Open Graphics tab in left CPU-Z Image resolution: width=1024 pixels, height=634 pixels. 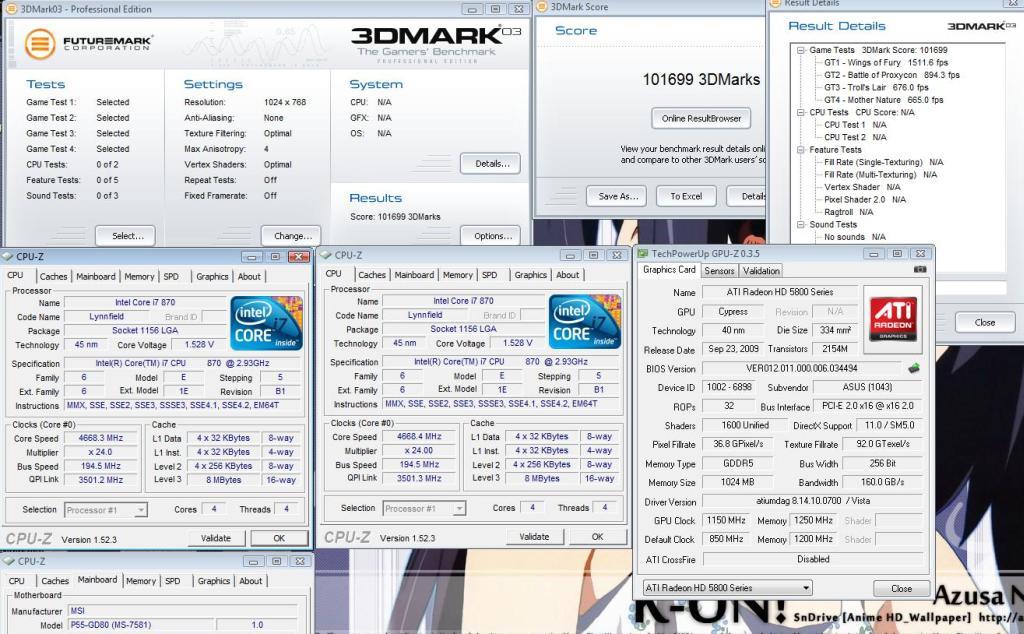click(212, 276)
